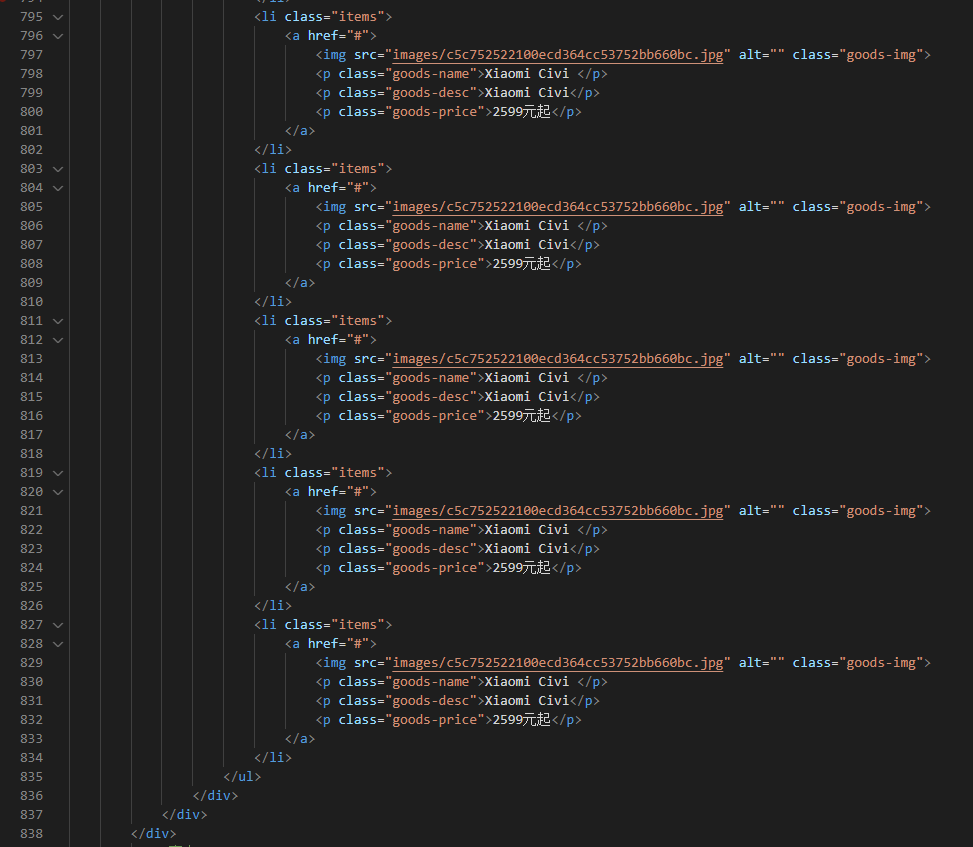Open image path link on line 813

point(558,359)
